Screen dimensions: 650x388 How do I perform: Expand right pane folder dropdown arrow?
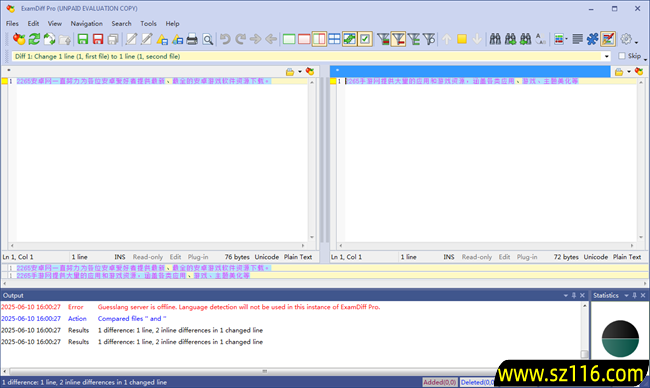pos(629,72)
